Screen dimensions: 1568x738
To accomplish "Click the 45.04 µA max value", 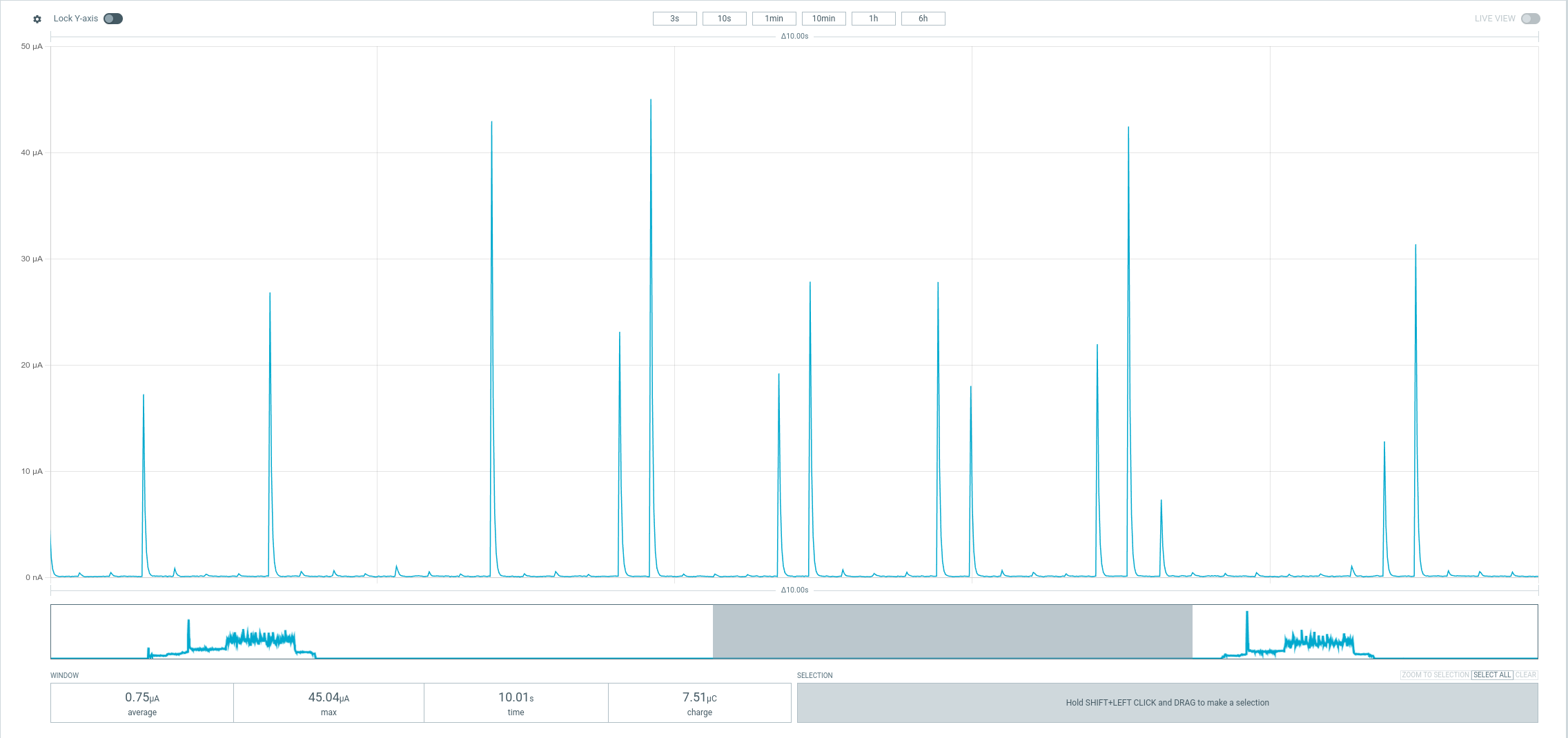I will [x=329, y=697].
